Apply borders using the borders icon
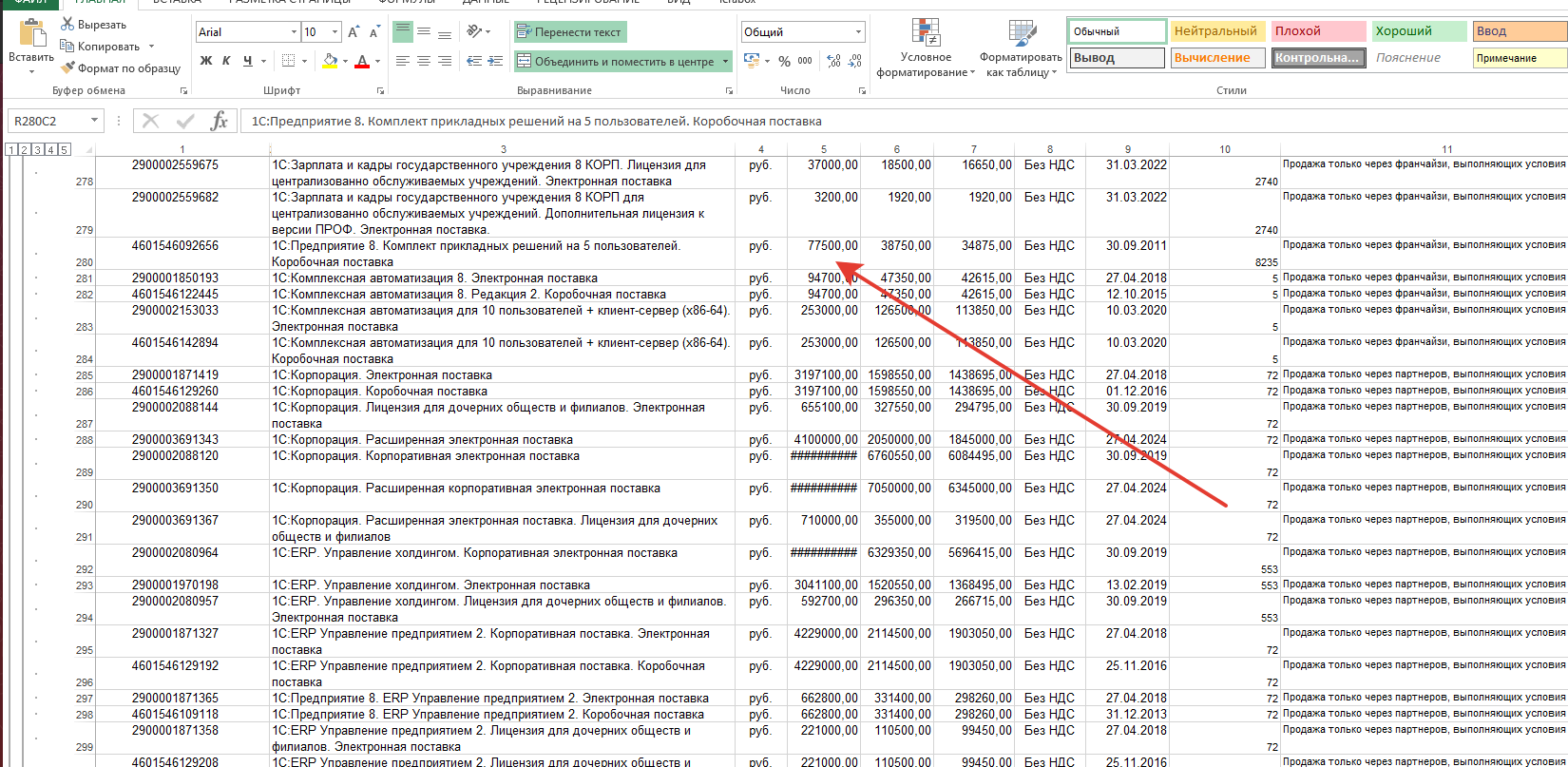 pyautogui.click(x=289, y=61)
